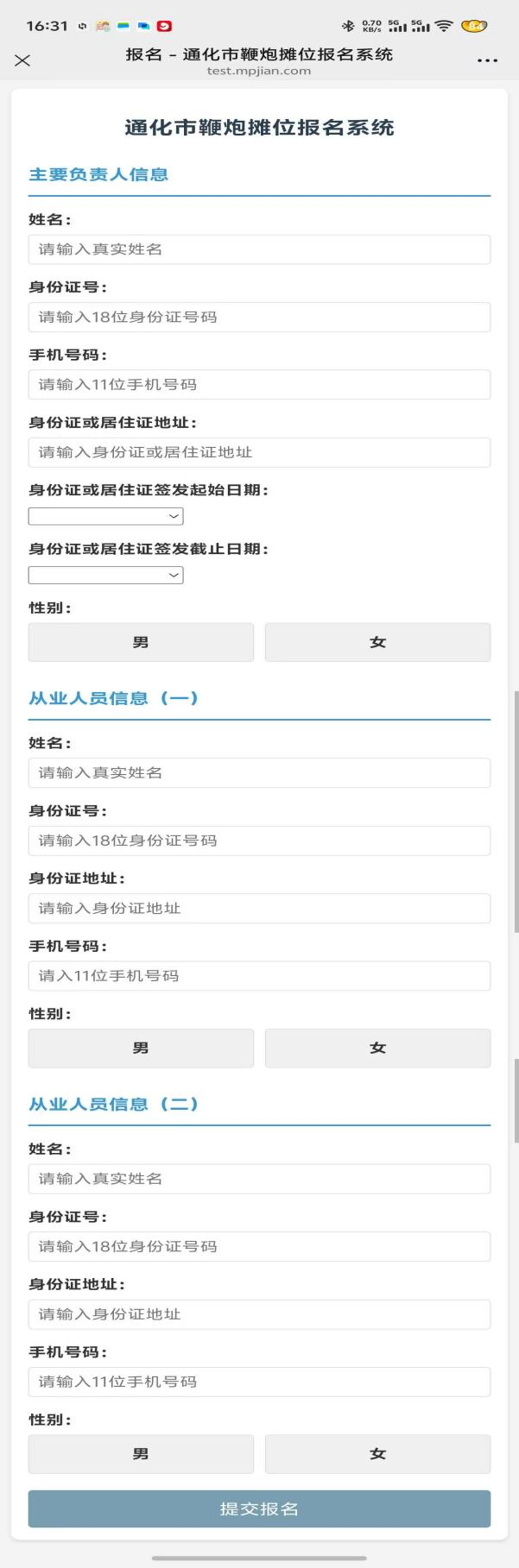Click main responsible person's ID number field
The image size is (519, 1568).
click(259, 317)
